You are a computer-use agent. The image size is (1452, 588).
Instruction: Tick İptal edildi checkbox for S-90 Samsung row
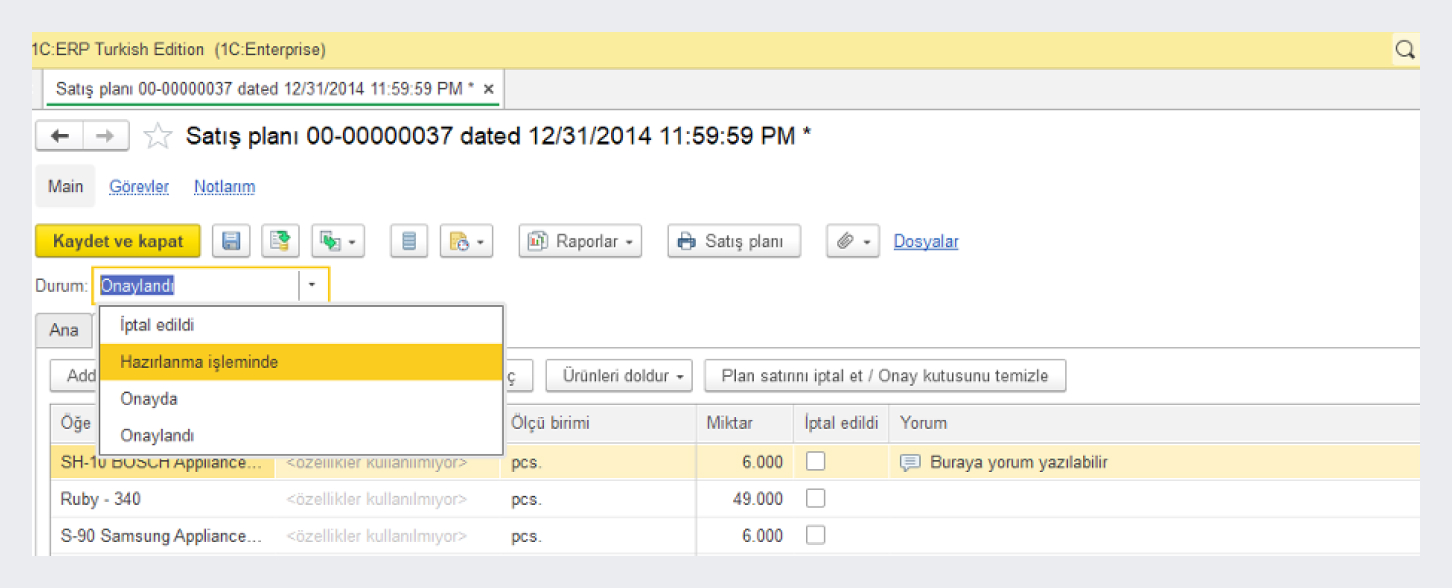(x=815, y=536)
